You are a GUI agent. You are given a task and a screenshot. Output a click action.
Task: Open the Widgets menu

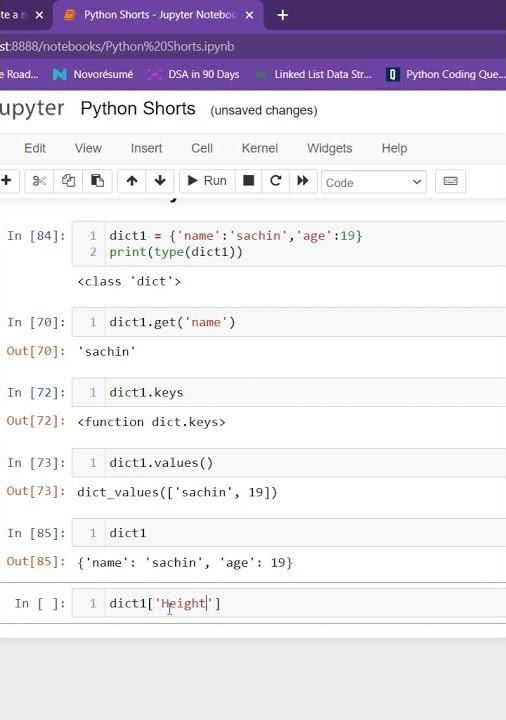pos(330,148)
